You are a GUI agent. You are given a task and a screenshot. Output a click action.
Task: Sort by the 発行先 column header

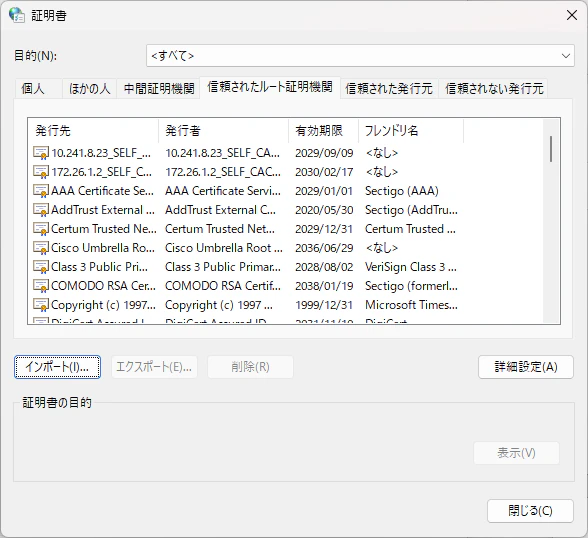coord(93,131)
